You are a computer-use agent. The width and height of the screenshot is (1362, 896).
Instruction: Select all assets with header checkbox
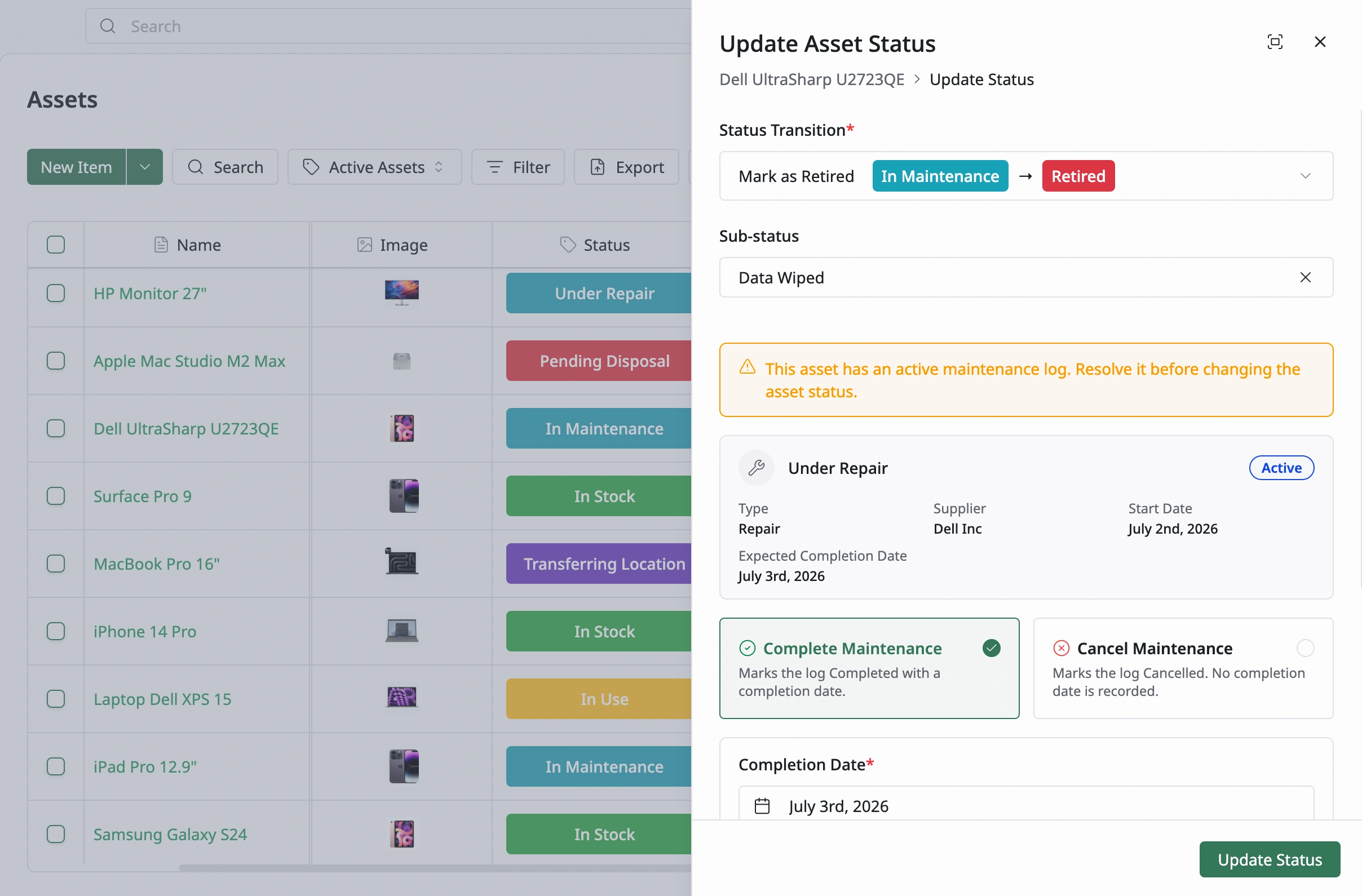click(55, 245)
